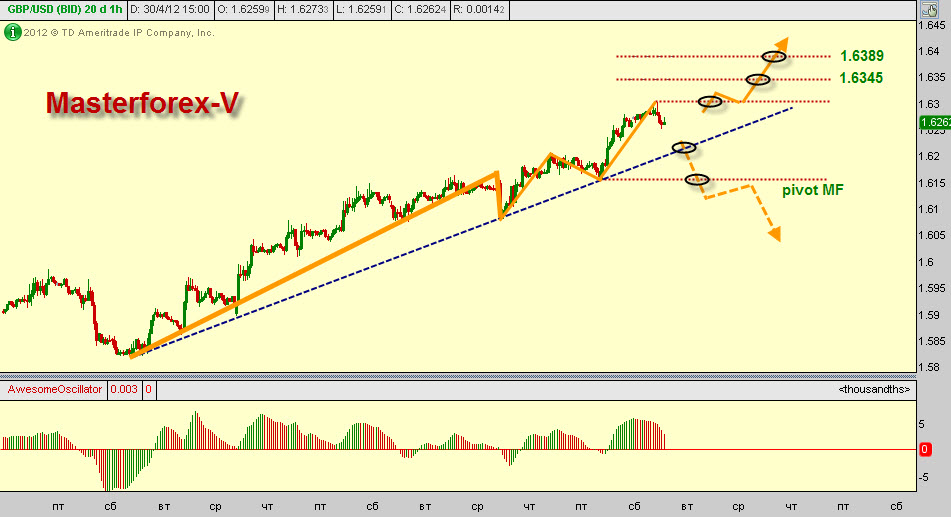Click the oval marker on the blue dashed trendline

click(x=684, y=148)
